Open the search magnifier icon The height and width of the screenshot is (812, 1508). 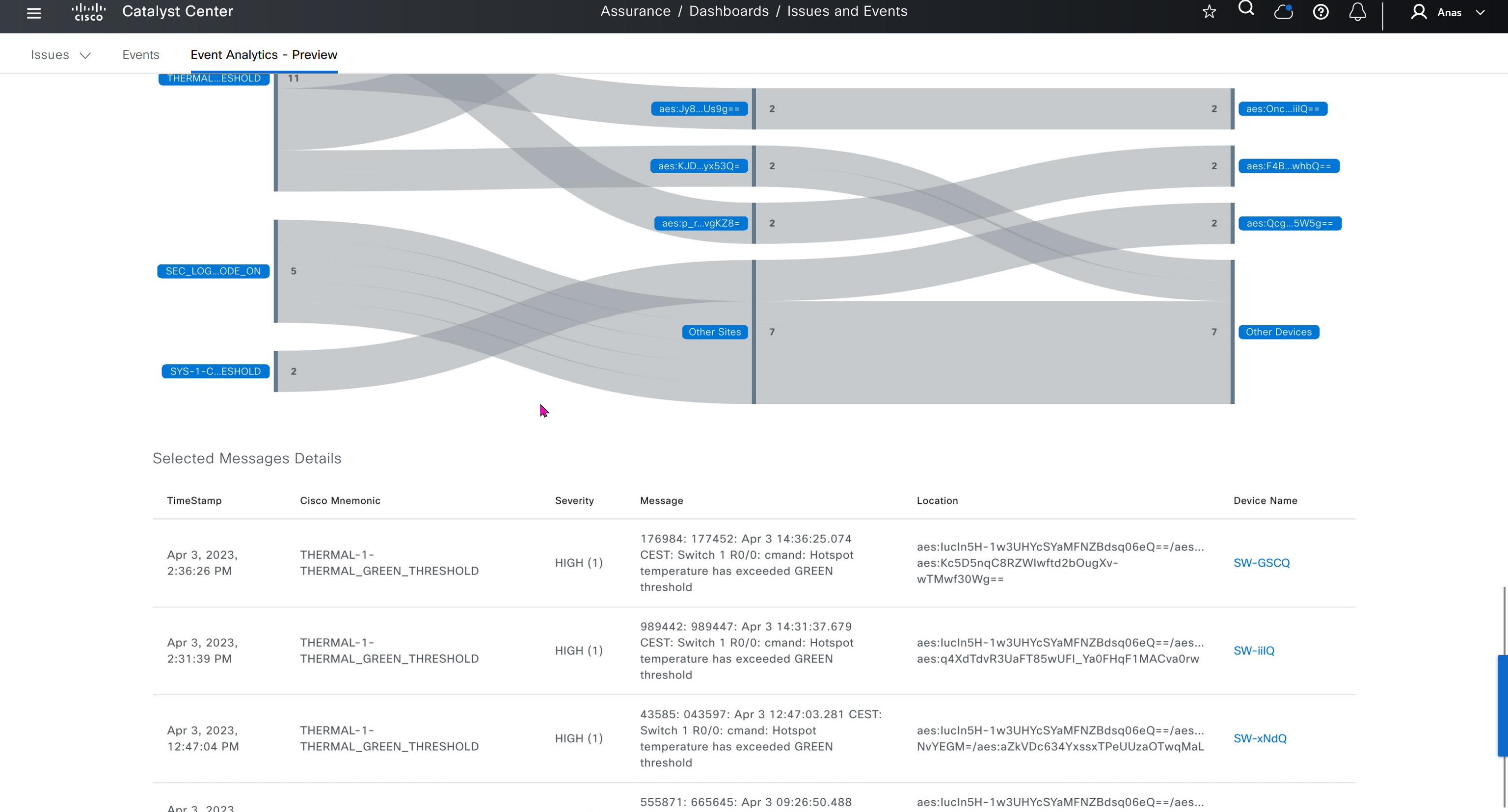point(1246,9)
